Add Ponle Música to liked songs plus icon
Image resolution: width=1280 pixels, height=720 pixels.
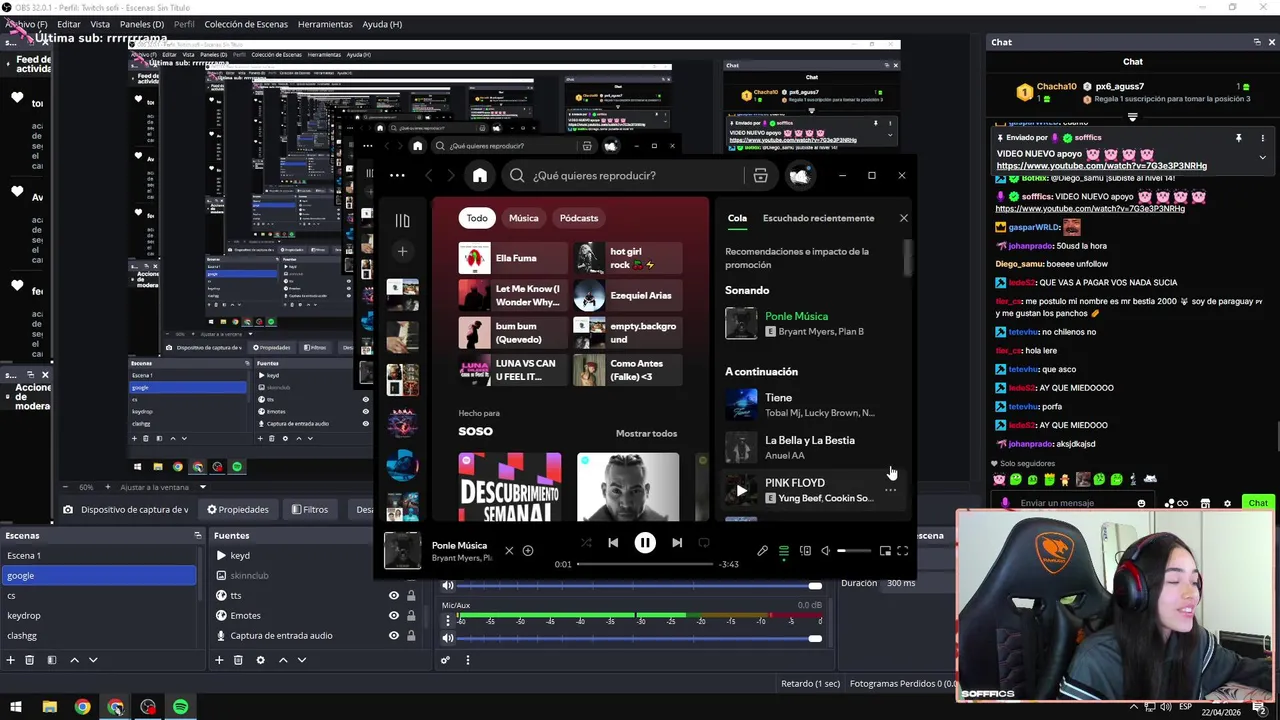[528, 550]
